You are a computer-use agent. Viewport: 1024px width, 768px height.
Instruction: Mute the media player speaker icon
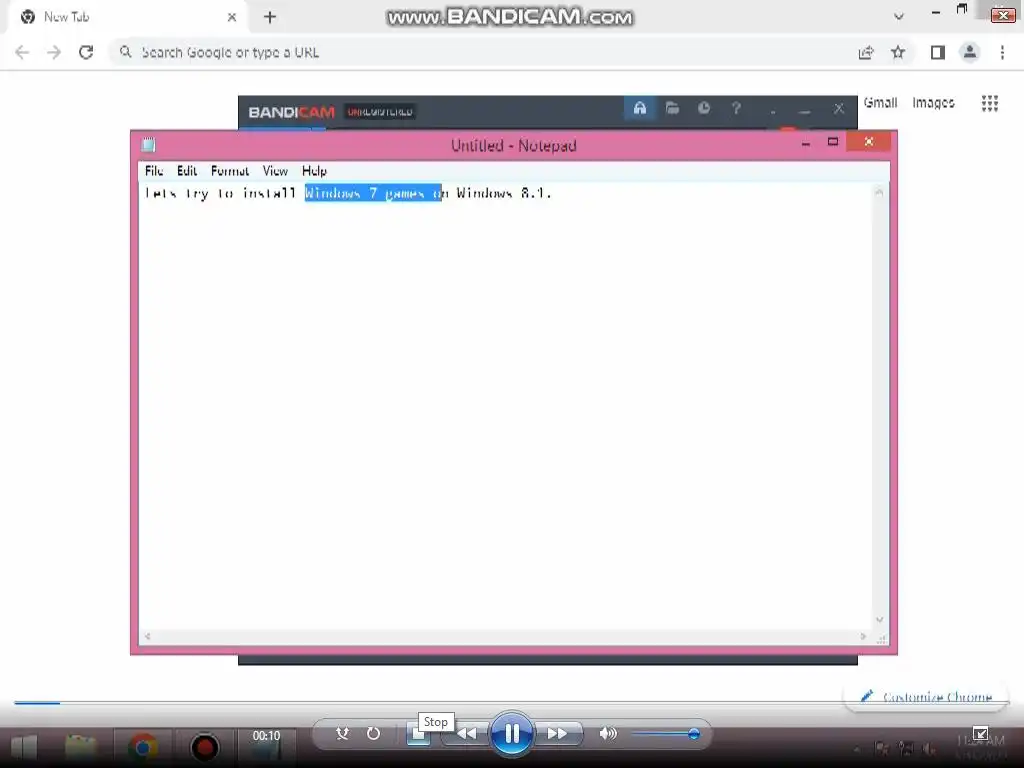(607, 733)
